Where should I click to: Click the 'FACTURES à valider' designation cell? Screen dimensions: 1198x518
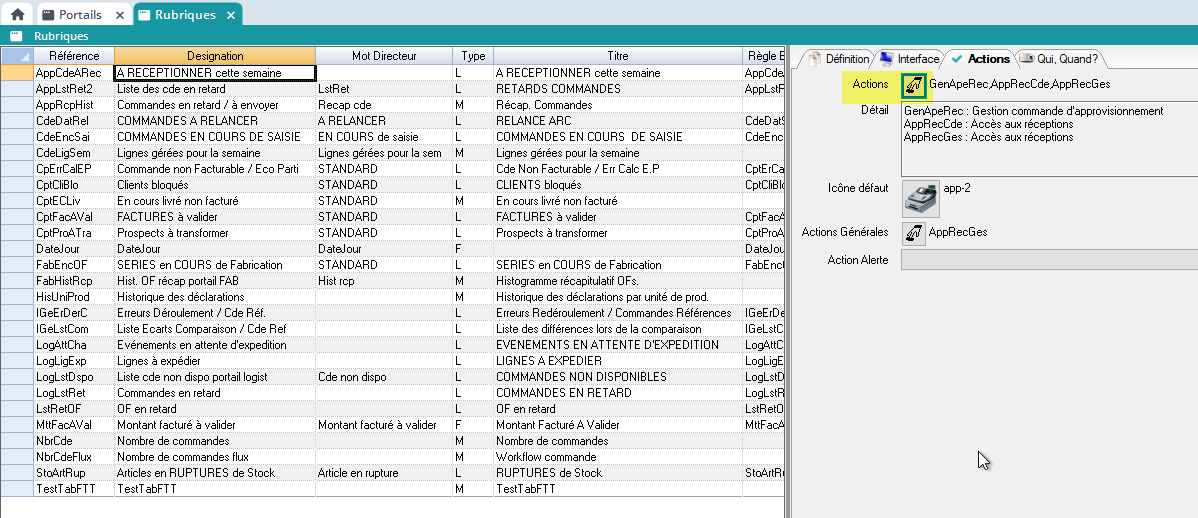tap(214, 217)
